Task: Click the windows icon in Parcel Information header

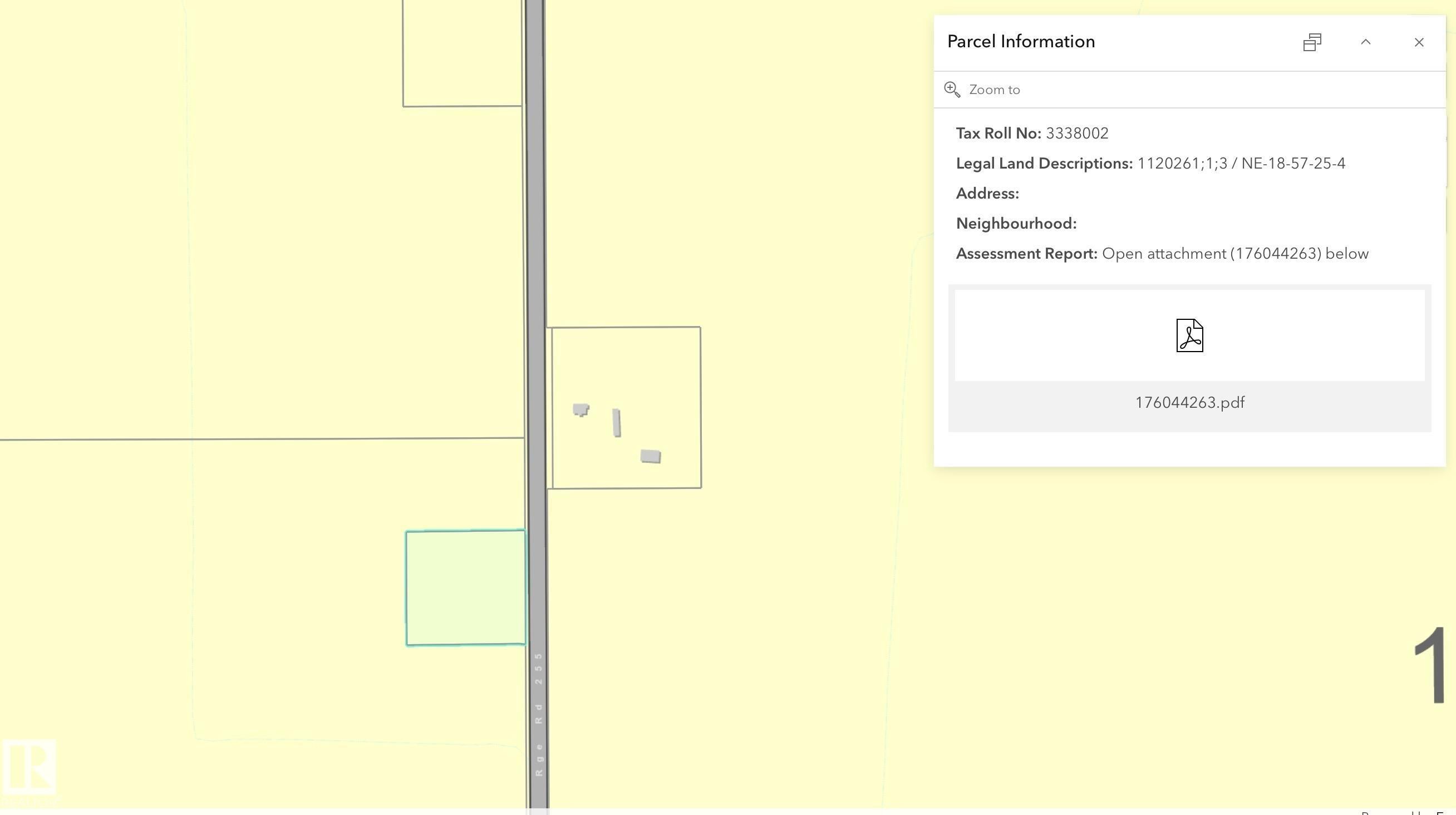Action: point(1312,42)
